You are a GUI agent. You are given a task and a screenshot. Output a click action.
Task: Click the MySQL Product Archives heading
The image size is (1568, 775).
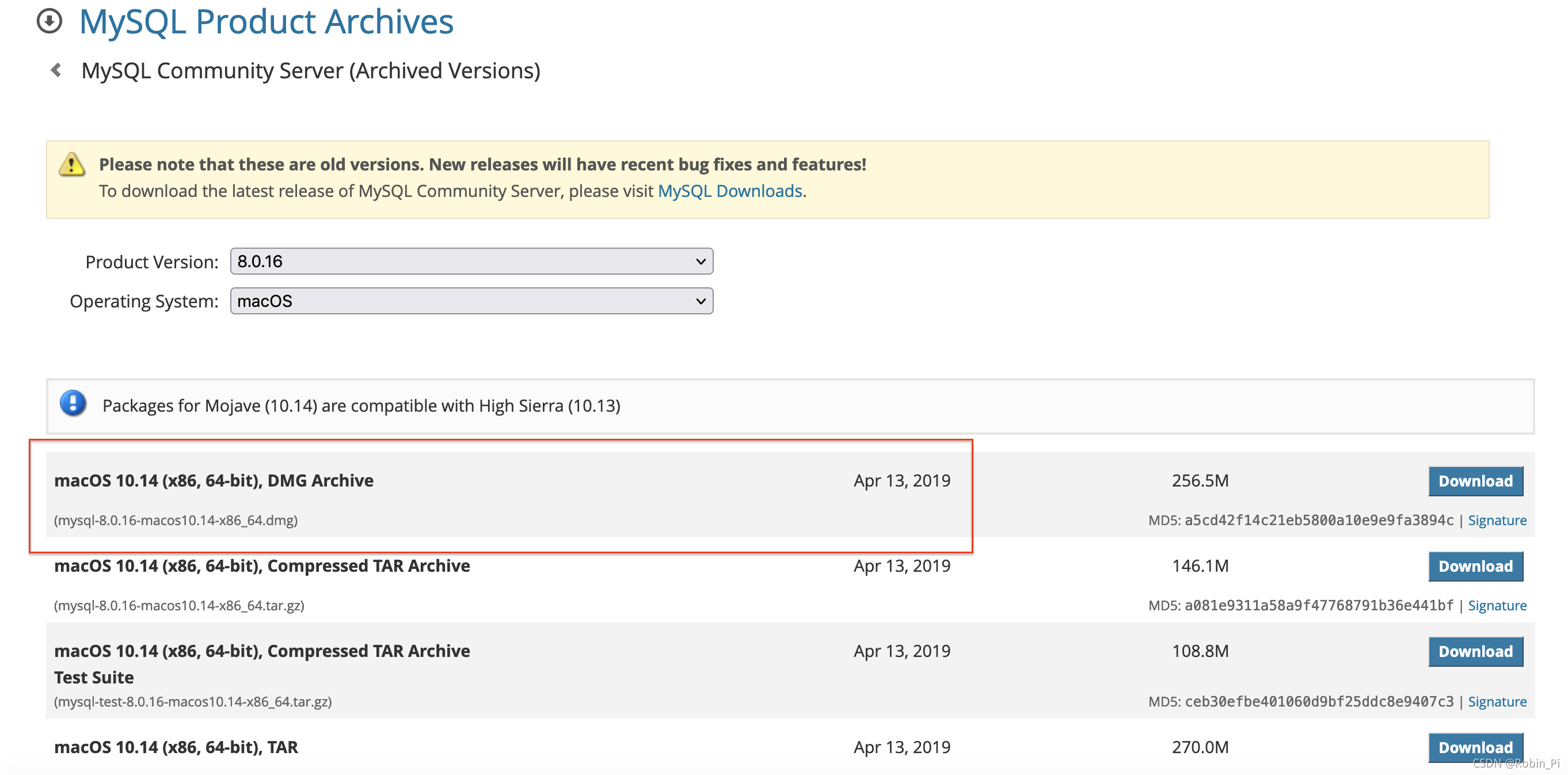266,22
